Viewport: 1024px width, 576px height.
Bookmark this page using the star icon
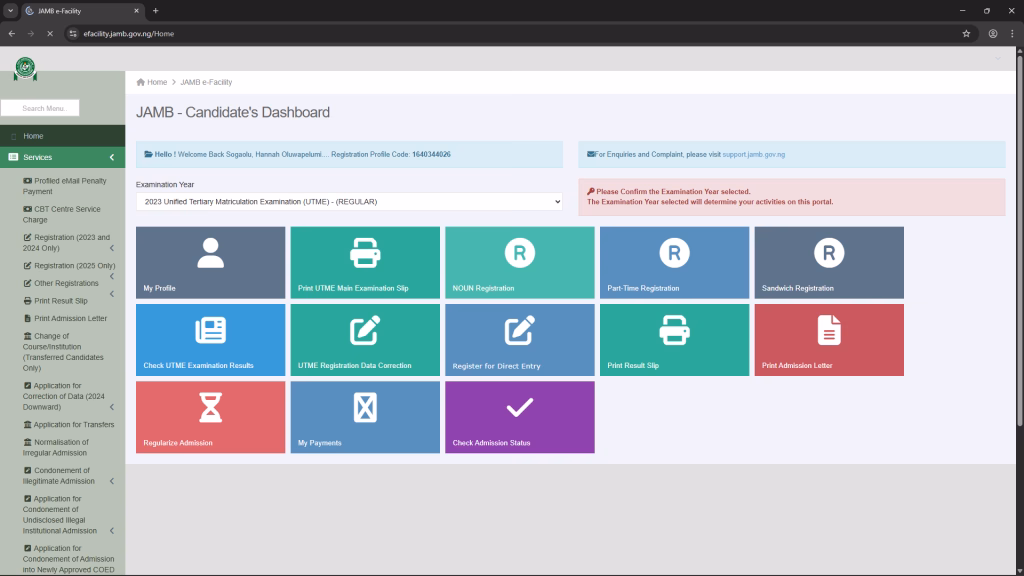pyautogui.click(x=966, y=33)
